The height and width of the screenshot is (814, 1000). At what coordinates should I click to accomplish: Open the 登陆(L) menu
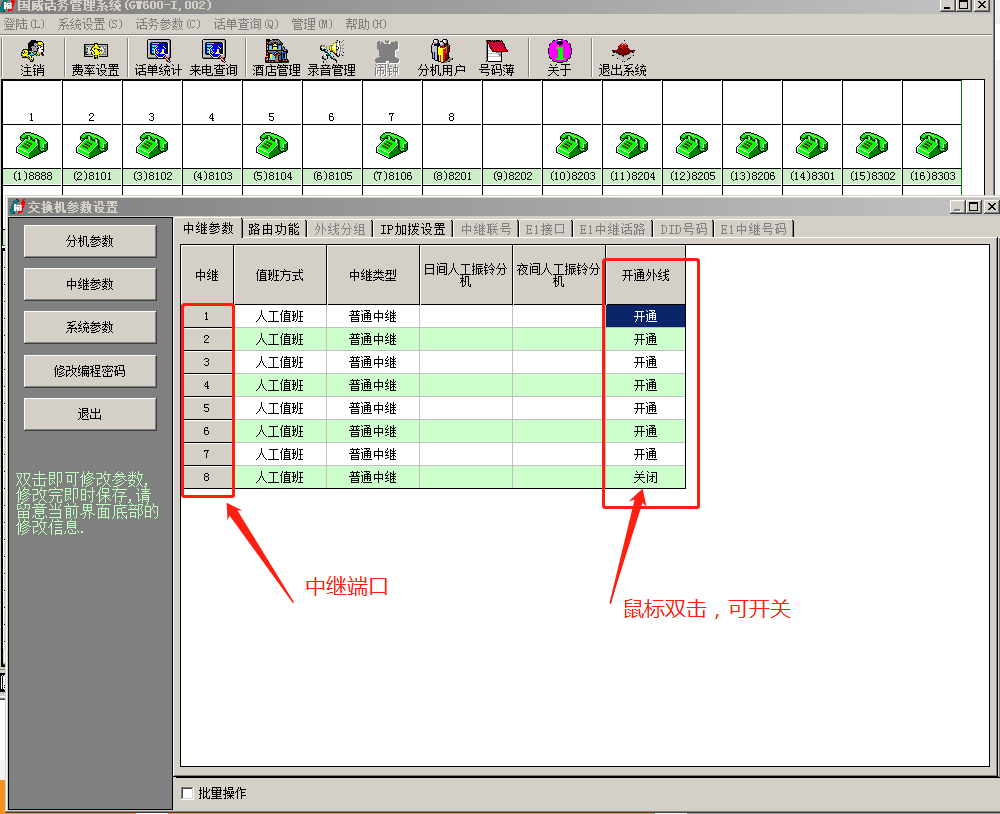(x=24, y=24)
